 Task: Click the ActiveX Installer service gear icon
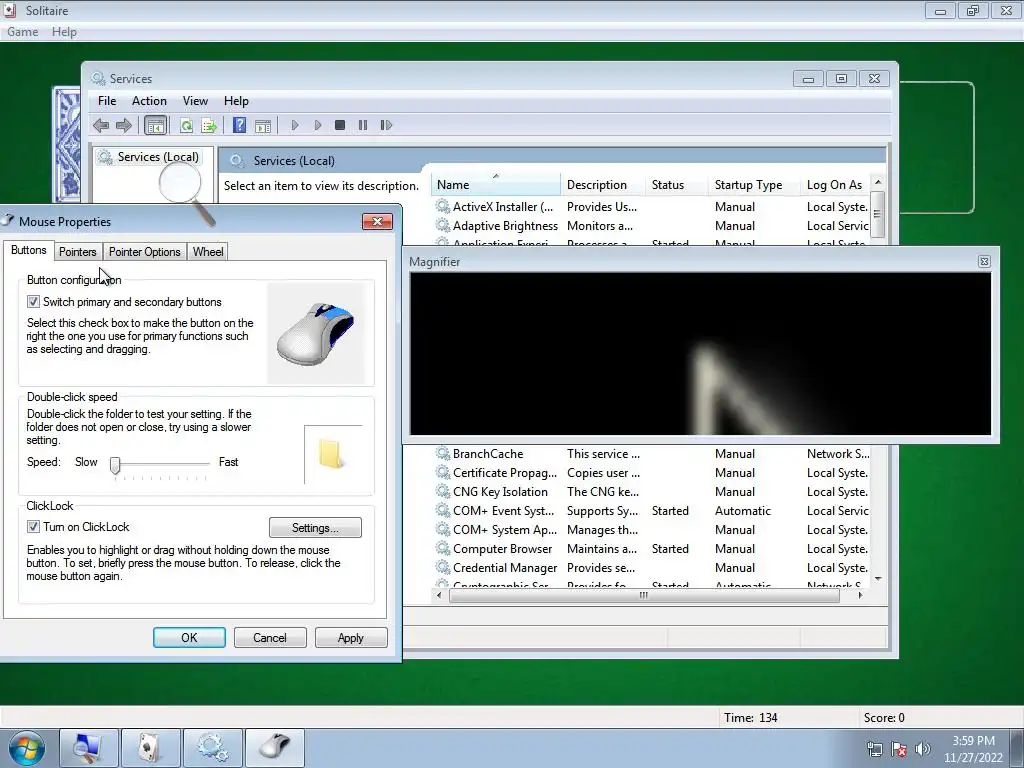click(443, 206)
